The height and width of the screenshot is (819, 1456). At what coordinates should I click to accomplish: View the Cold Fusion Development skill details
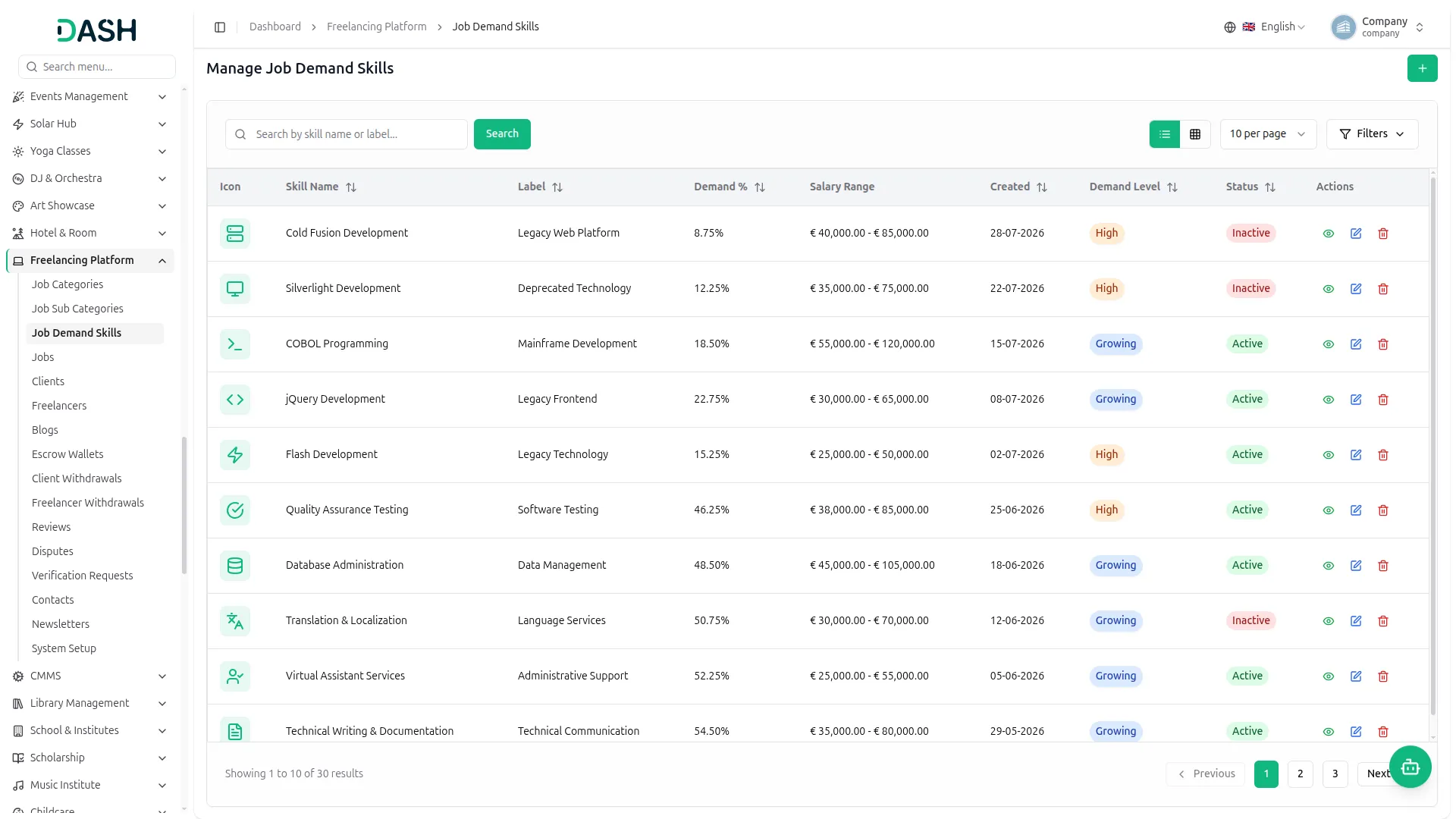point(1329,234)
